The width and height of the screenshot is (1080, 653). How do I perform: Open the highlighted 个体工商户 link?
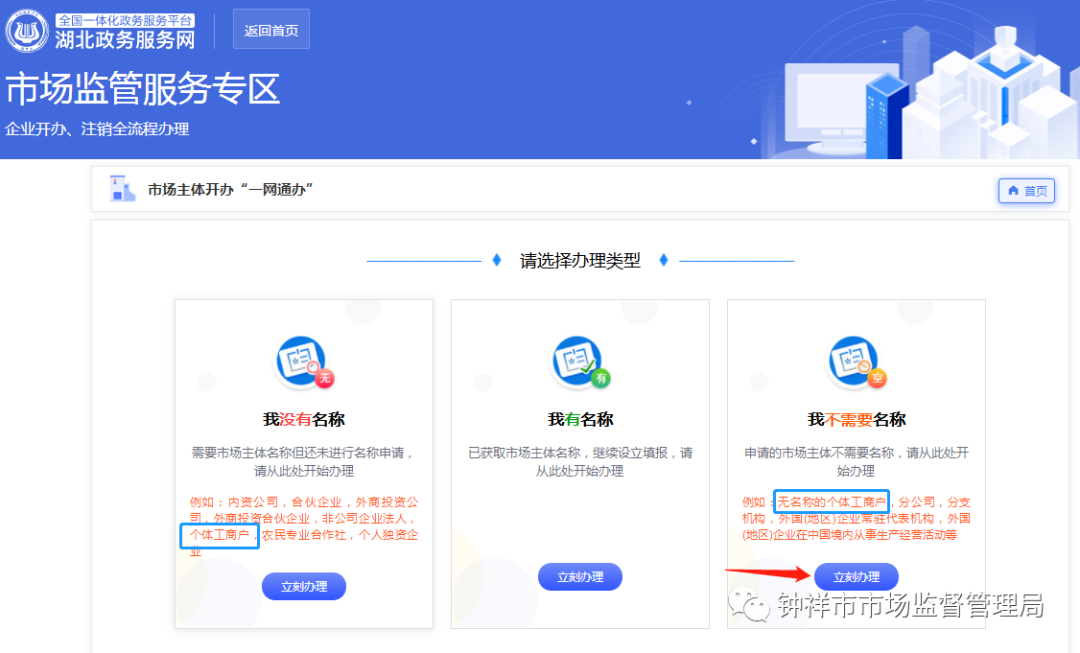(218, 535)
